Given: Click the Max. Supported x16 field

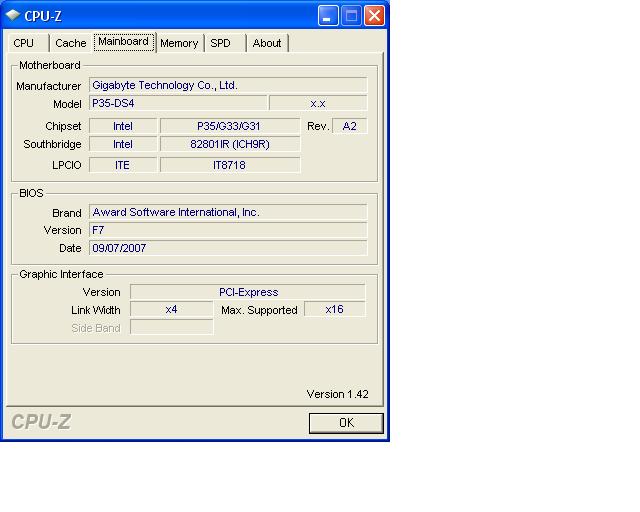Looking at the screenshot, I should coord(335,309).
